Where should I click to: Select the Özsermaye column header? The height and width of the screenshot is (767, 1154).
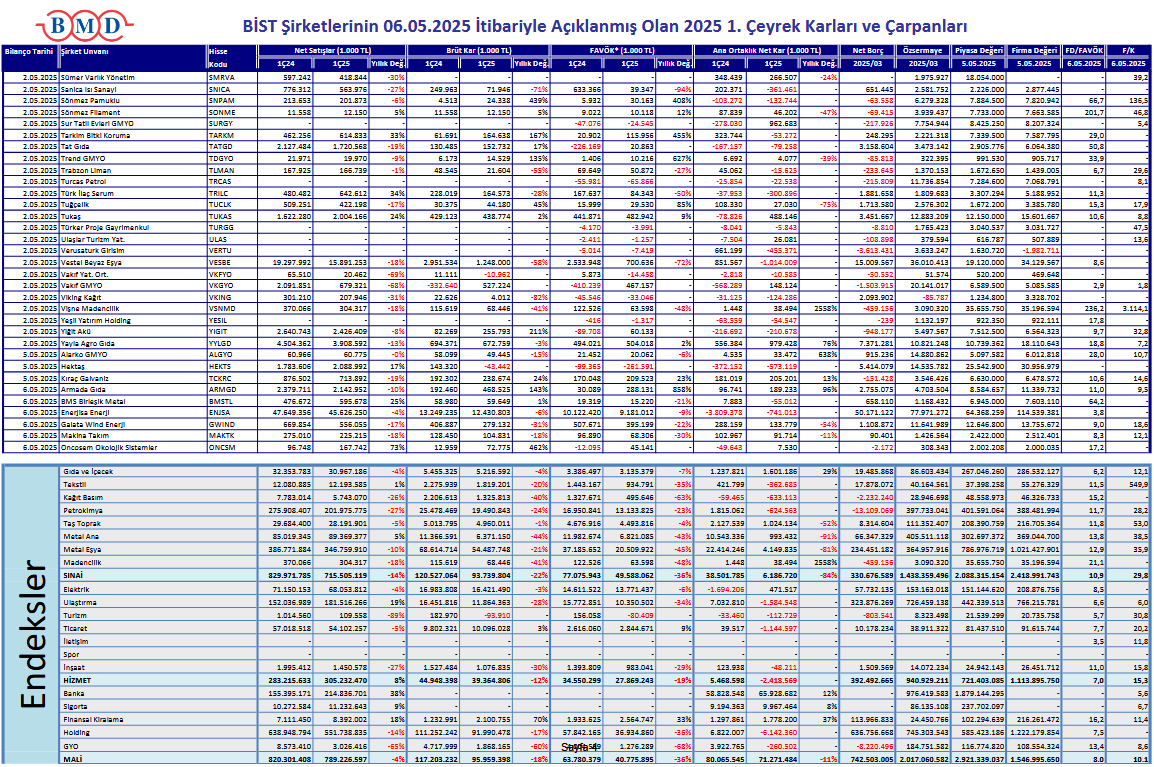click(922, 51)
